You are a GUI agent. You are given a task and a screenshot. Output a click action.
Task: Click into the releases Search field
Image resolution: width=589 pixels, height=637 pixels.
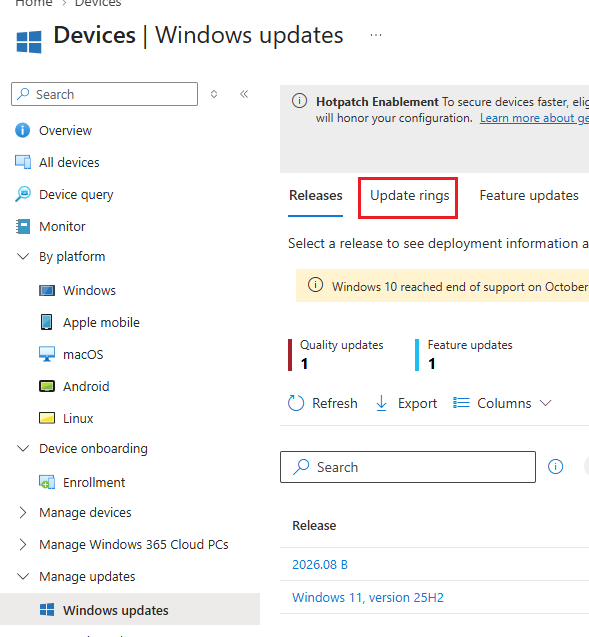[x=408, y=467]
